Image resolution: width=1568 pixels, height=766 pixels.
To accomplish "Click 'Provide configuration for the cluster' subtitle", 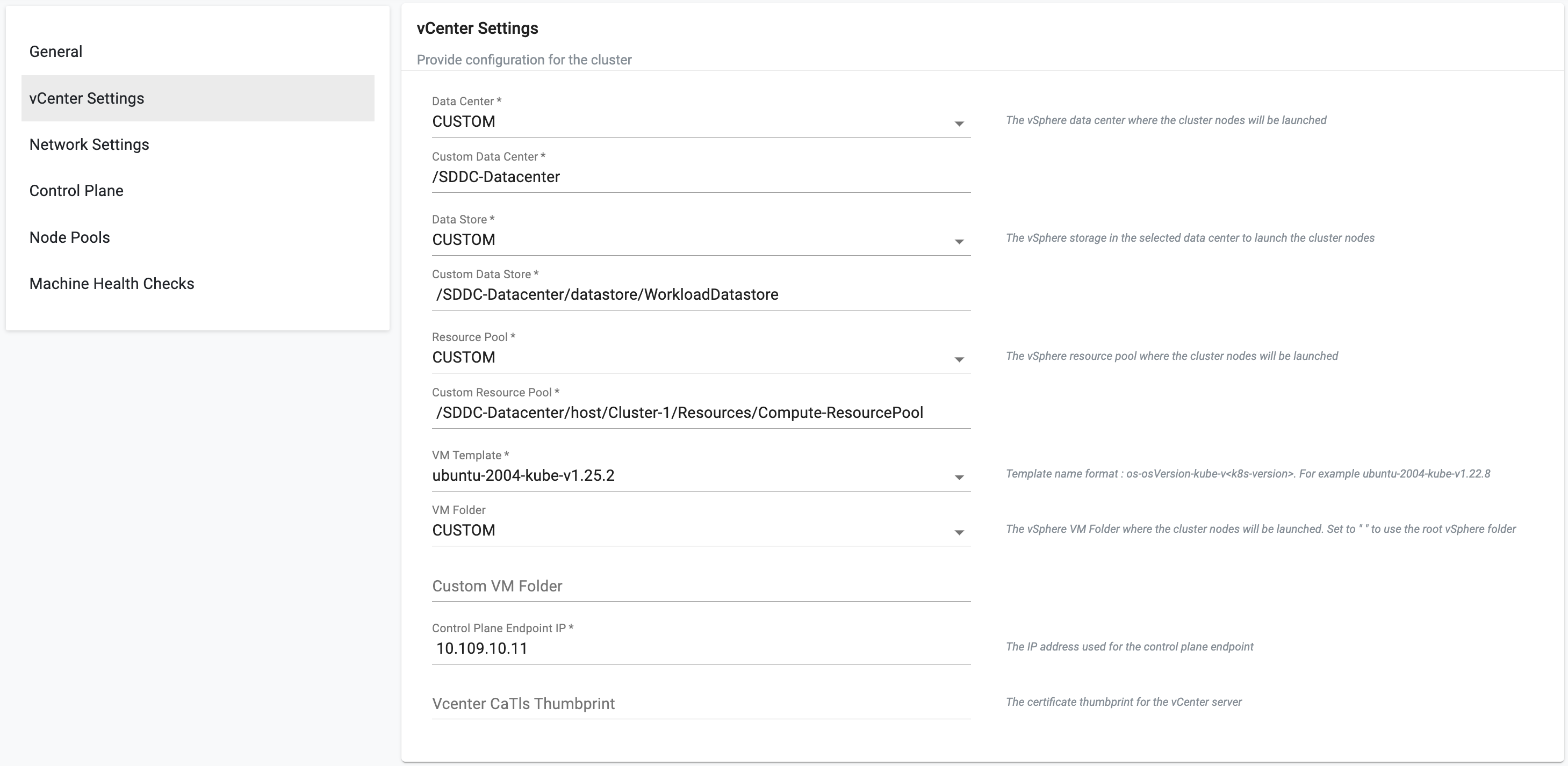I will (524, 60).
